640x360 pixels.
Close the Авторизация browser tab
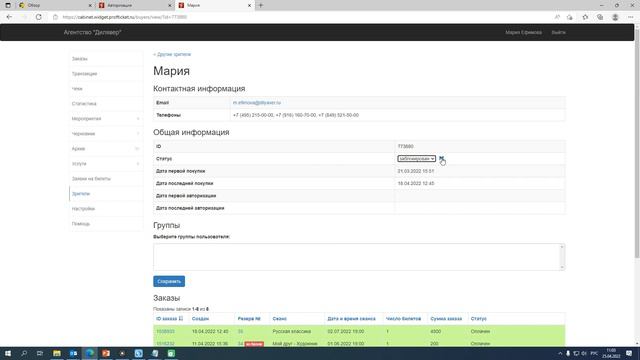click(x=170, y=5)
